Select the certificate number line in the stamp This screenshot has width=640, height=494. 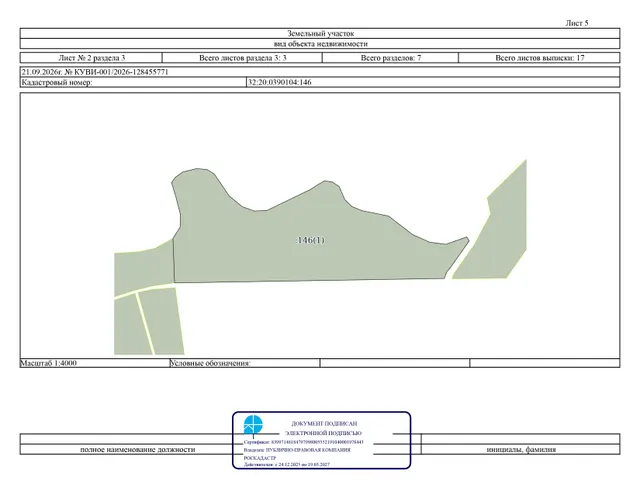point(303,442)
